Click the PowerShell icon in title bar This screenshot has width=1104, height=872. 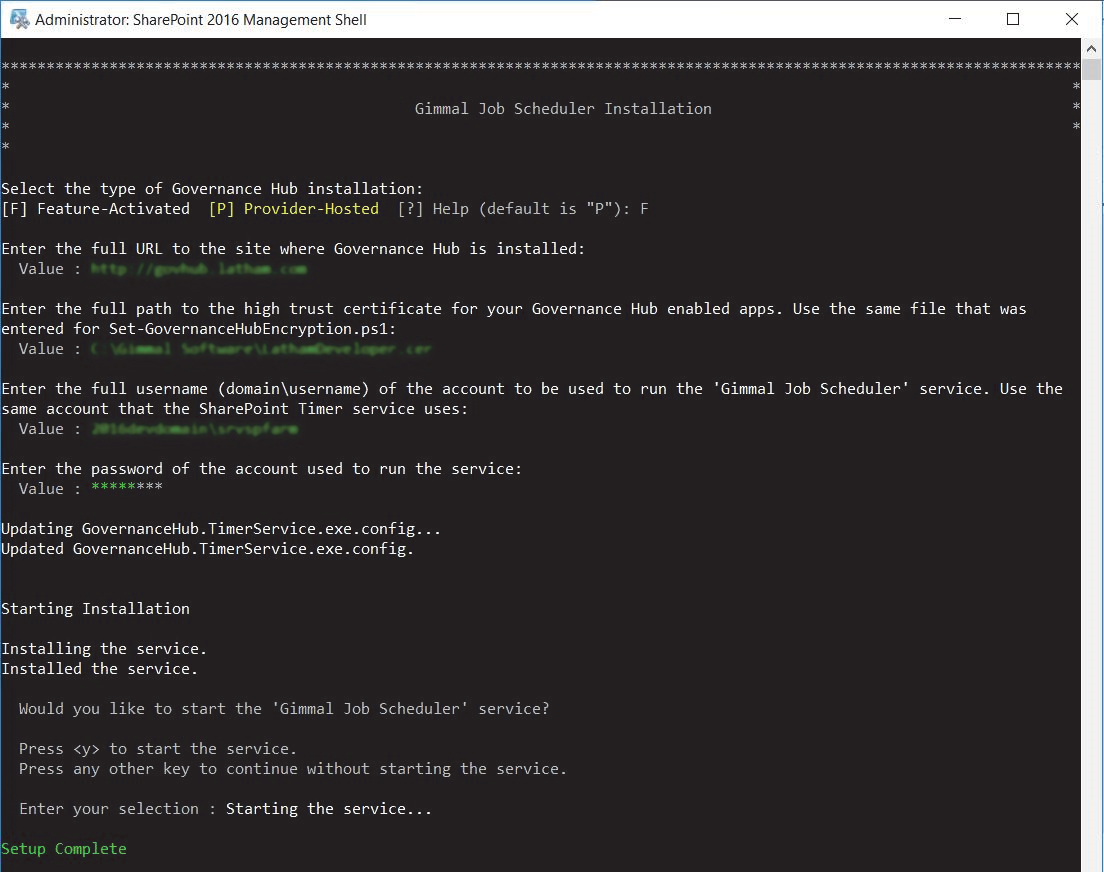coord(18,19)
